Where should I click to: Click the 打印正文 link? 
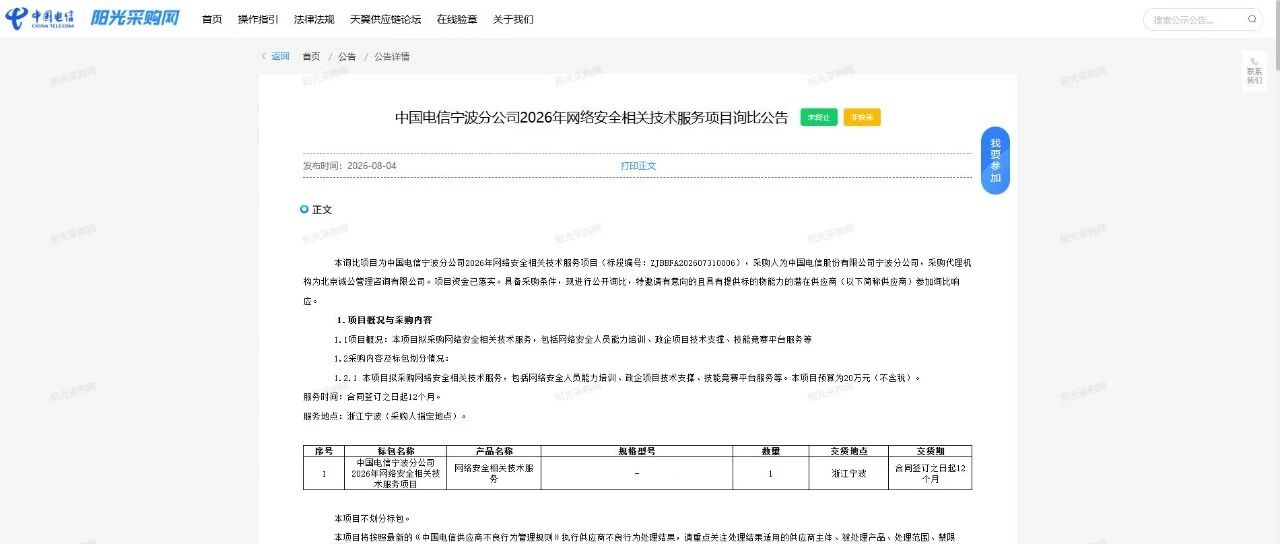click(x=638, y=166)
